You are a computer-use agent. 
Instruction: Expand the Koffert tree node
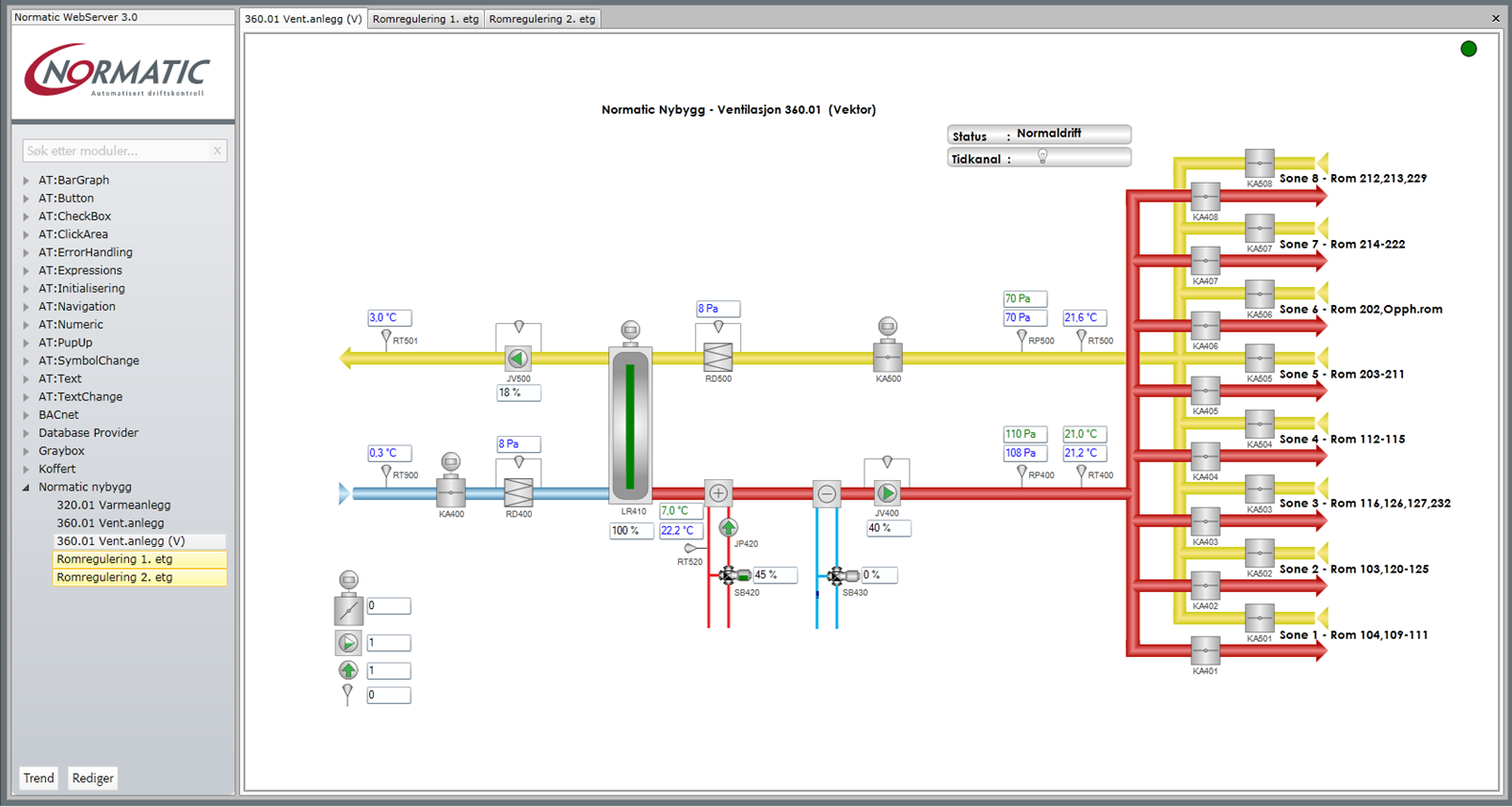click(26, 469)
